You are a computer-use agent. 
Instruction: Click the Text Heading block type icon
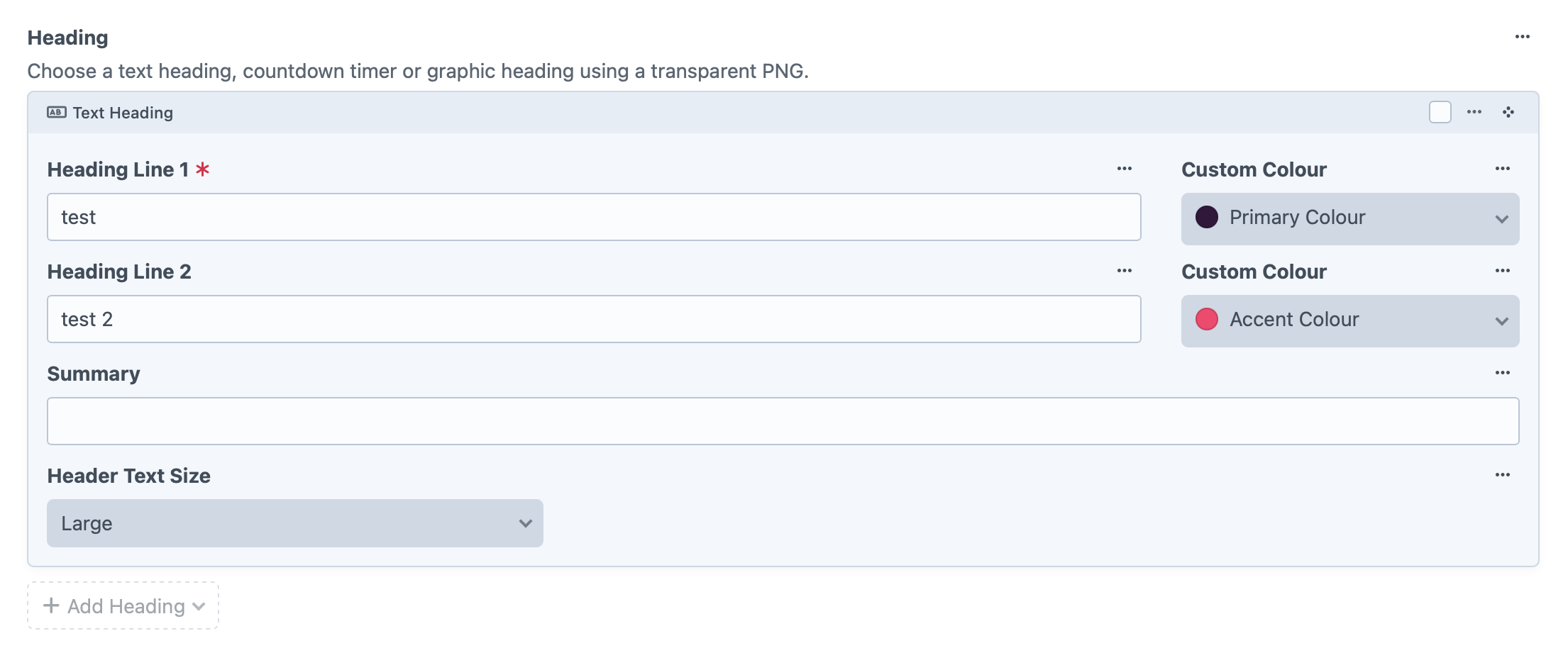click(x=57, y=112)
